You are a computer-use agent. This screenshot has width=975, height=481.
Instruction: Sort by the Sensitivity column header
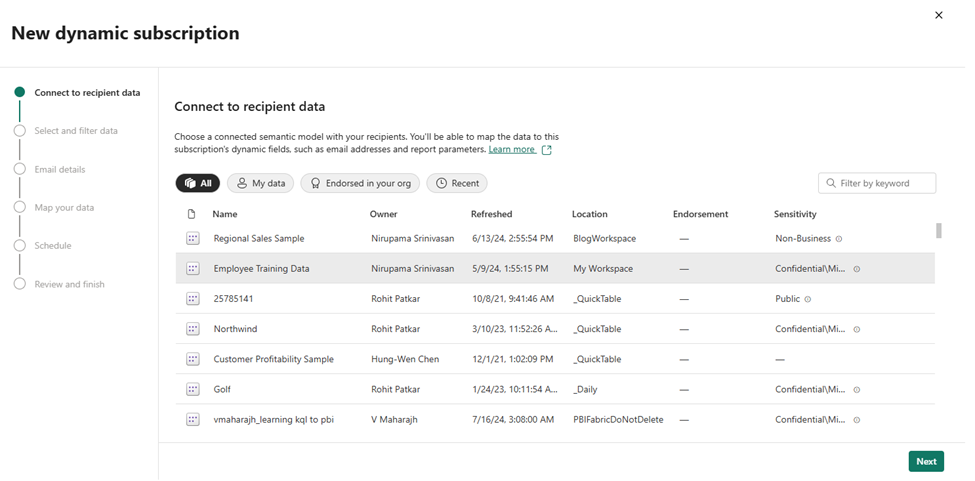coord(795,214)
